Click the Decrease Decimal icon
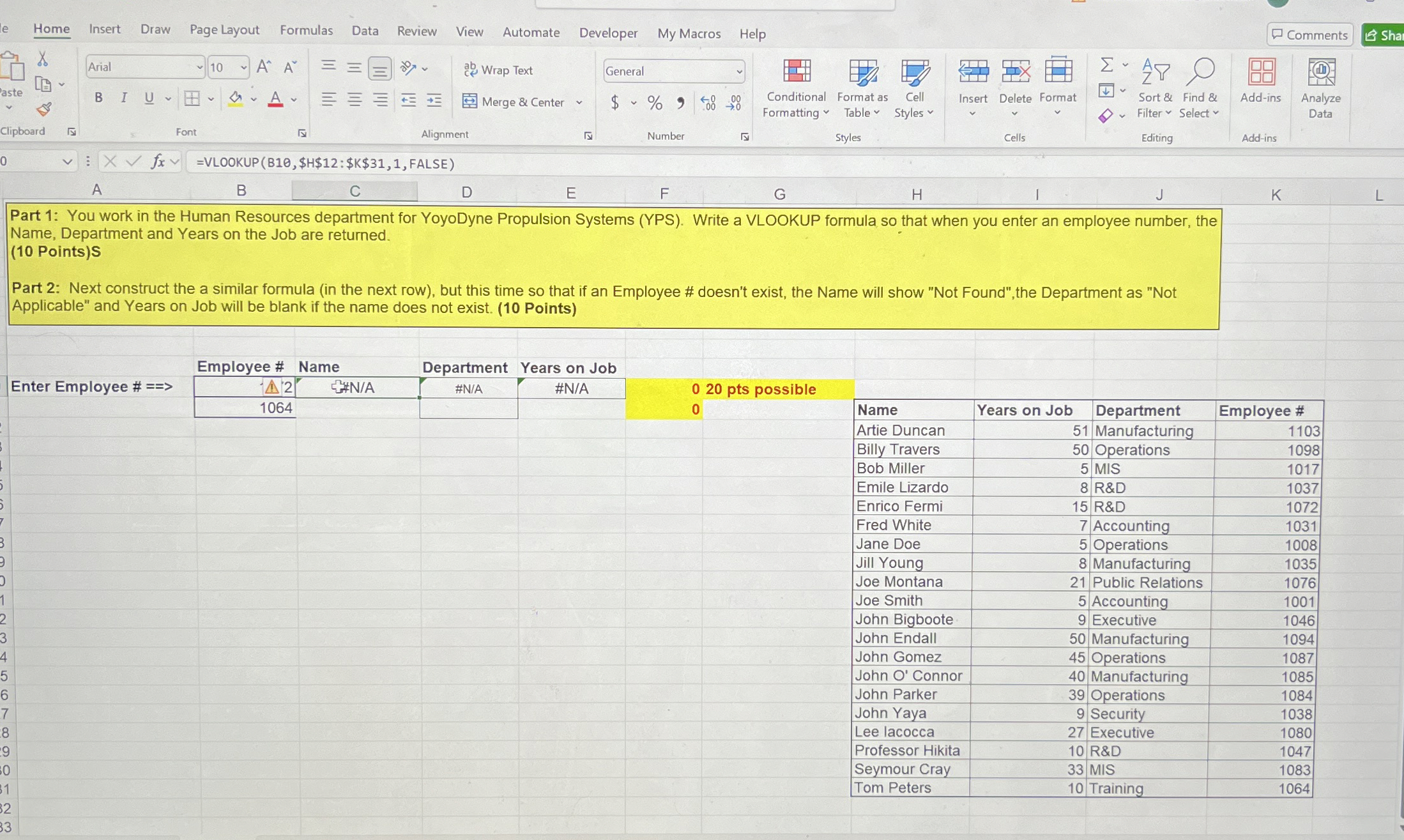 pos(734,103)
